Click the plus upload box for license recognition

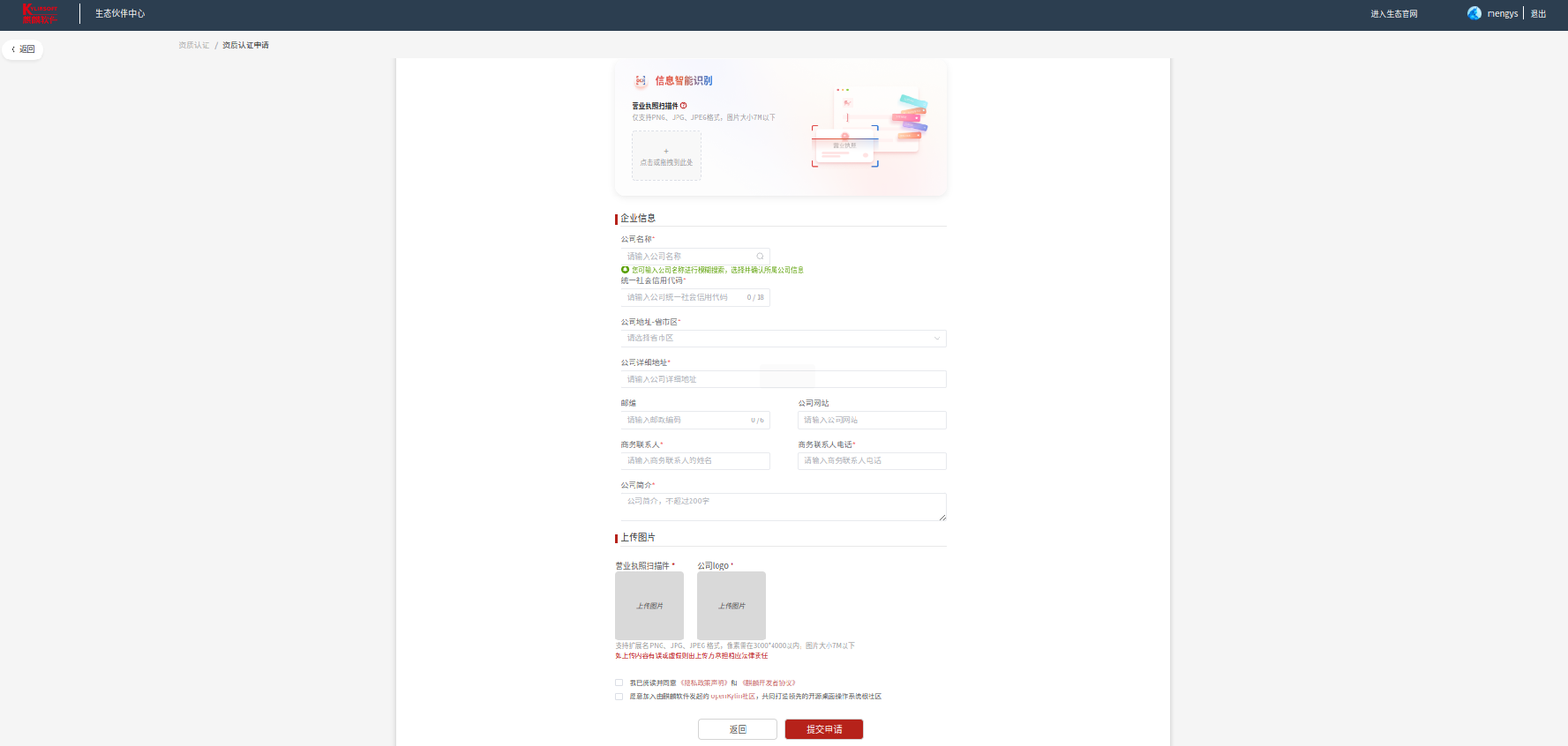(666, 156)
